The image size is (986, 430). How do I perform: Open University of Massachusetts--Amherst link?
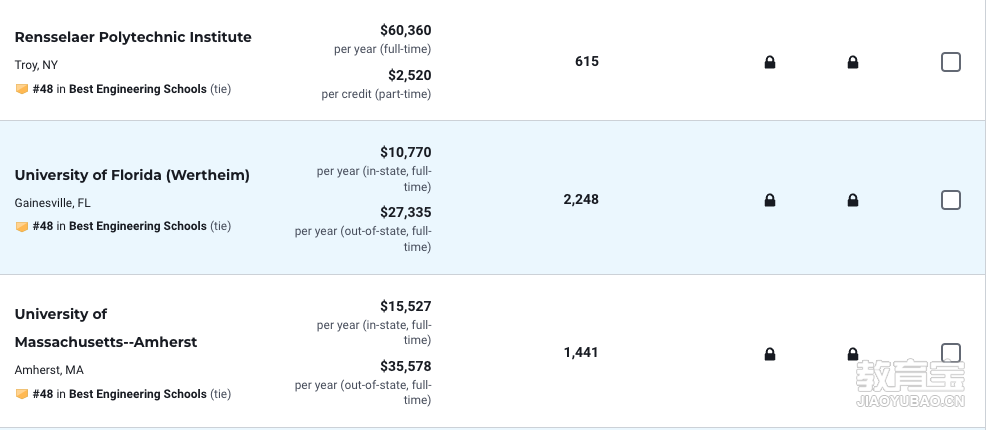click(106, 328)
